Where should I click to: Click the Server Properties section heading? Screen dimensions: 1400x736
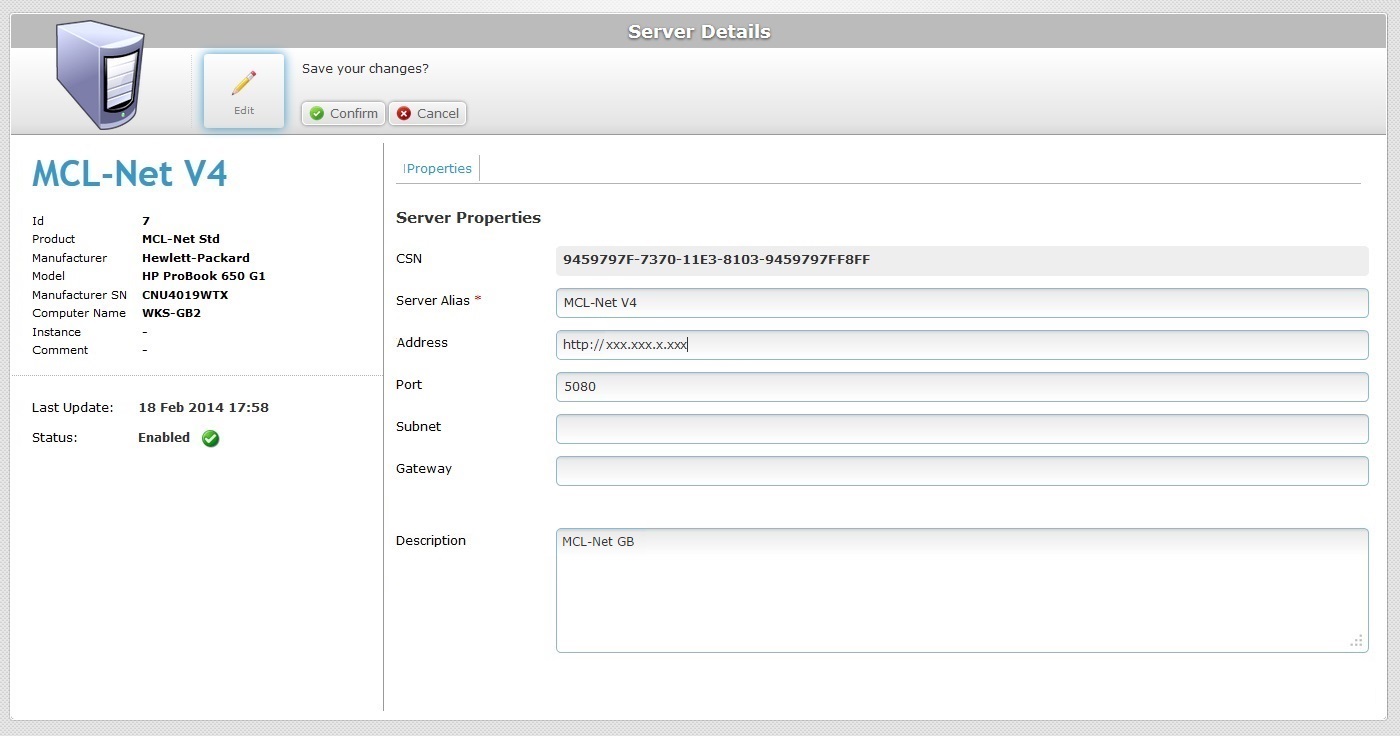[468, 218]
